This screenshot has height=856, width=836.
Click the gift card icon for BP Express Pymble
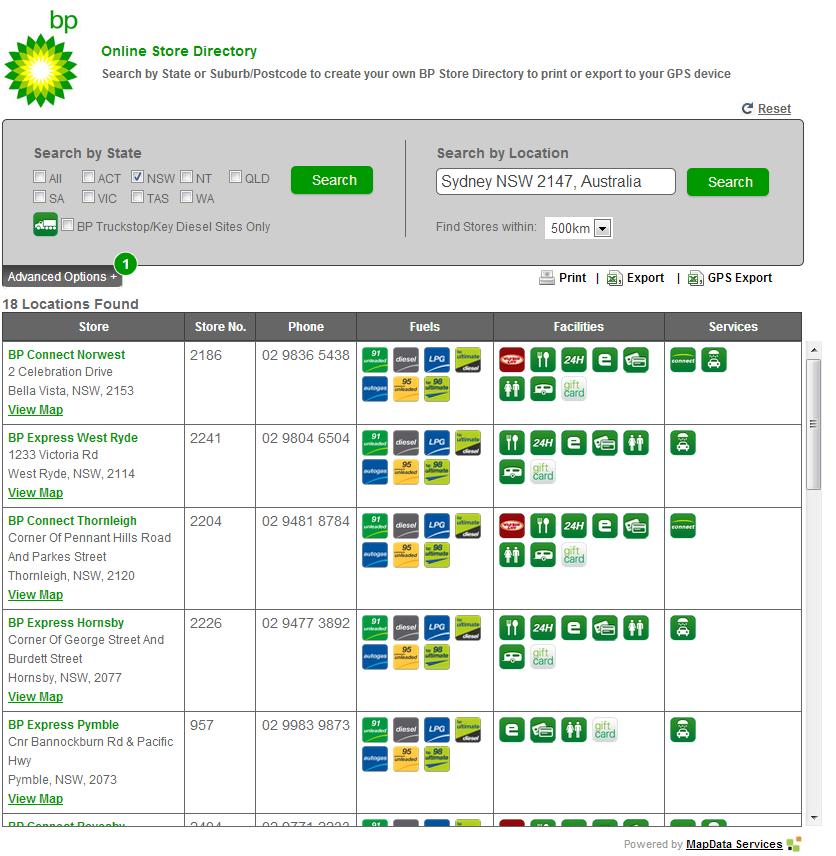pos(604,730)
